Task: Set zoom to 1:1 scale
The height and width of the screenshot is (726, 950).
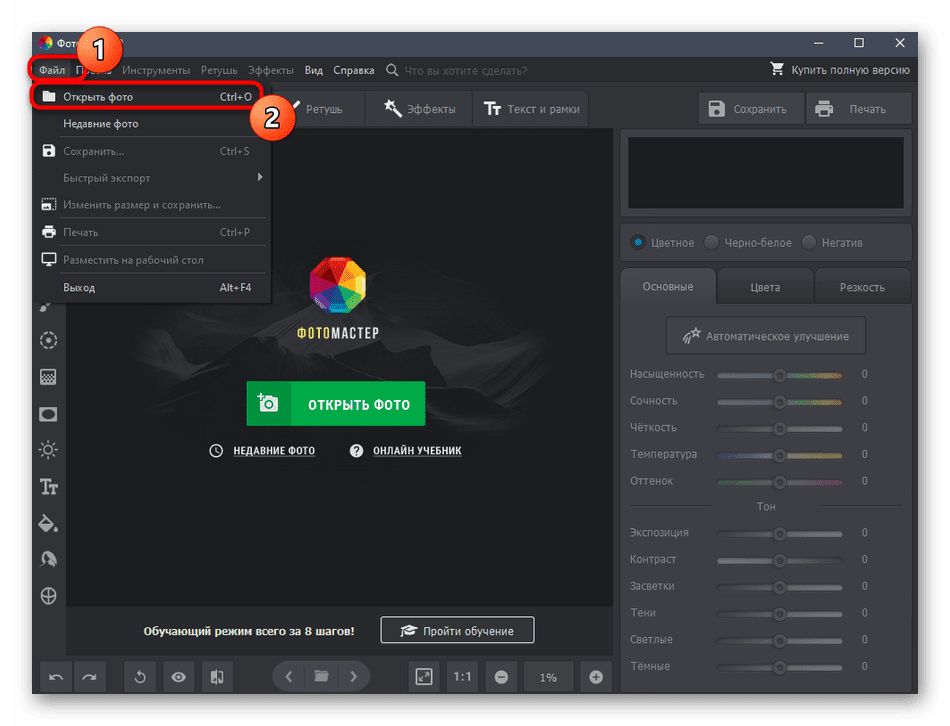Action: tap(462, 677)
